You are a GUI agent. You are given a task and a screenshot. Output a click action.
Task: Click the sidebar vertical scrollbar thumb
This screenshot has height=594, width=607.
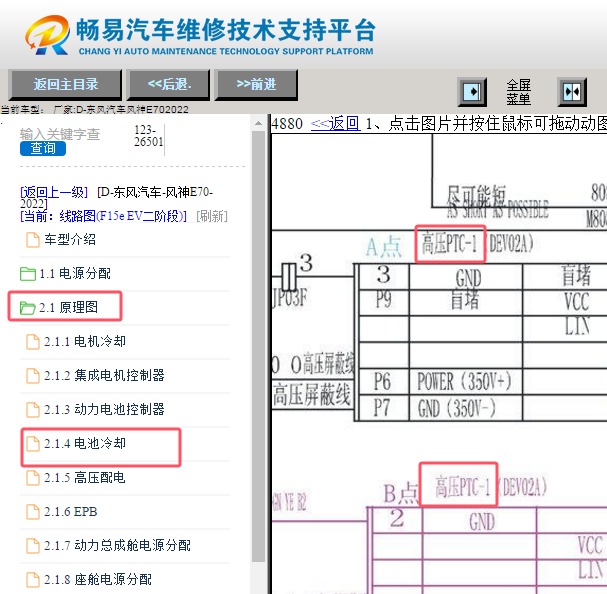[x=258, y=346]
